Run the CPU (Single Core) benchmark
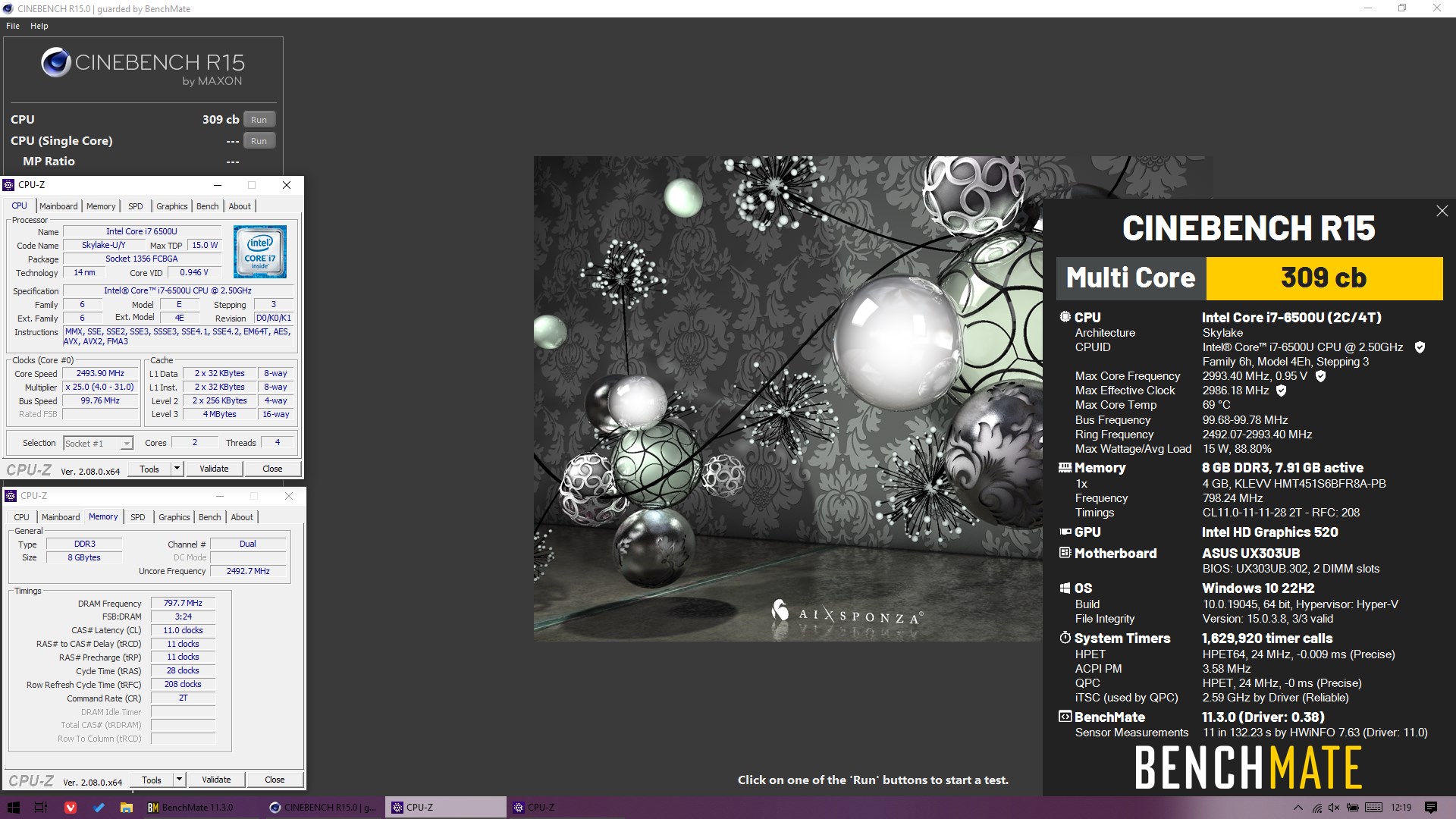Screen dimensions: 1456x819 point(259,141)
